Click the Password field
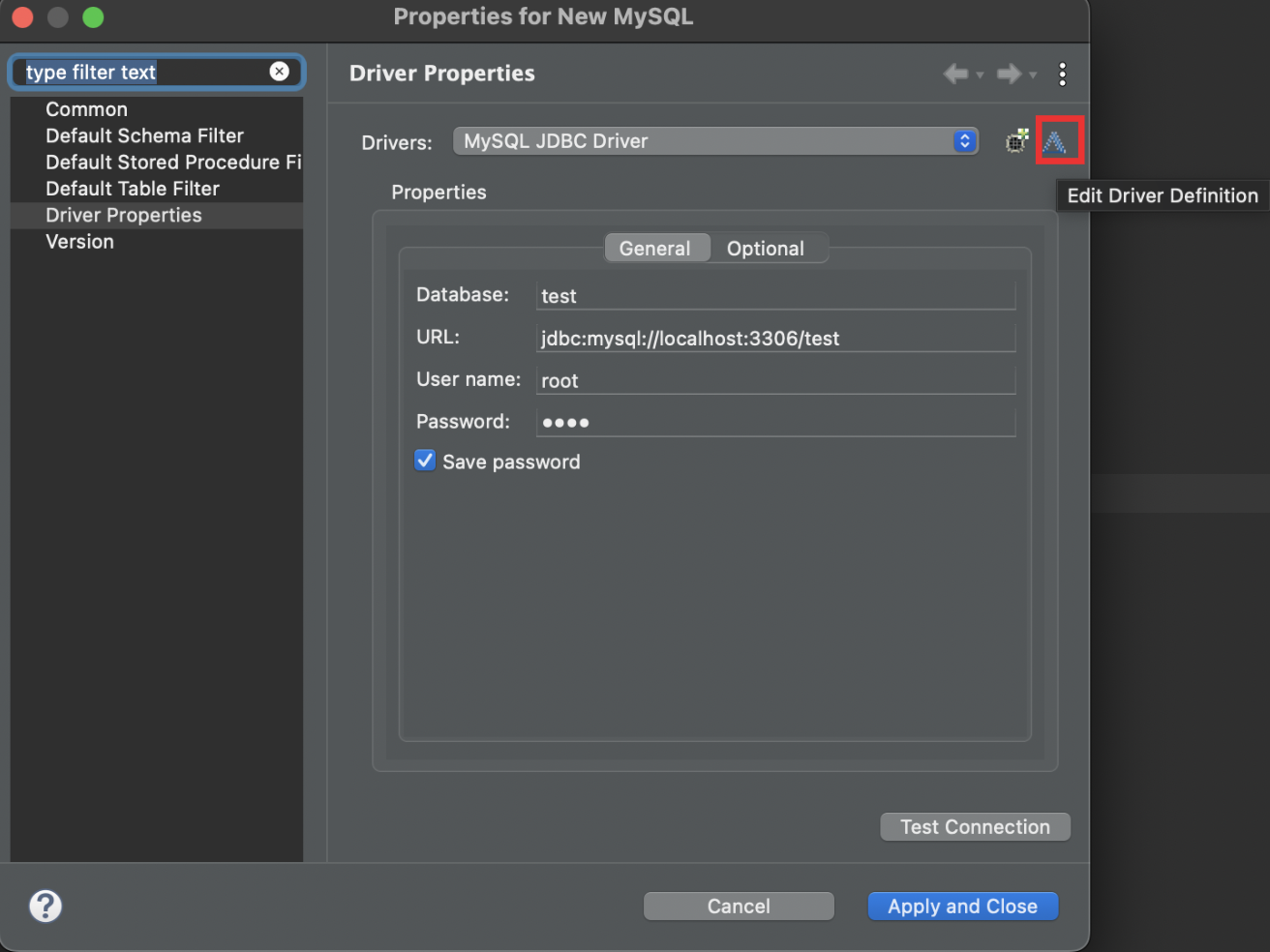Screen dimensions: 1270x952 pyautogui.click(x=775, y=423)
